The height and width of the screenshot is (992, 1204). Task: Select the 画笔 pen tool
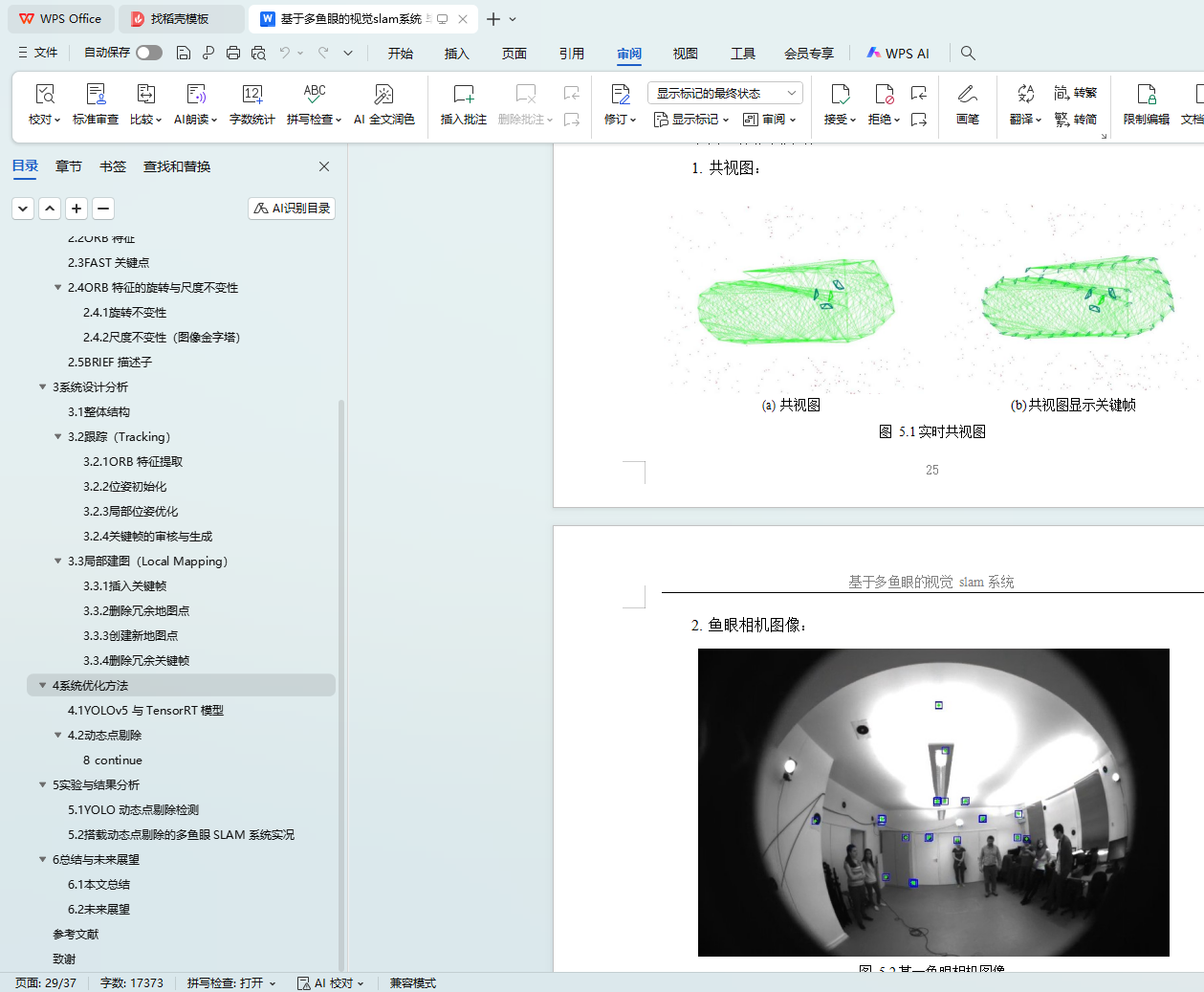click(967, 95)
